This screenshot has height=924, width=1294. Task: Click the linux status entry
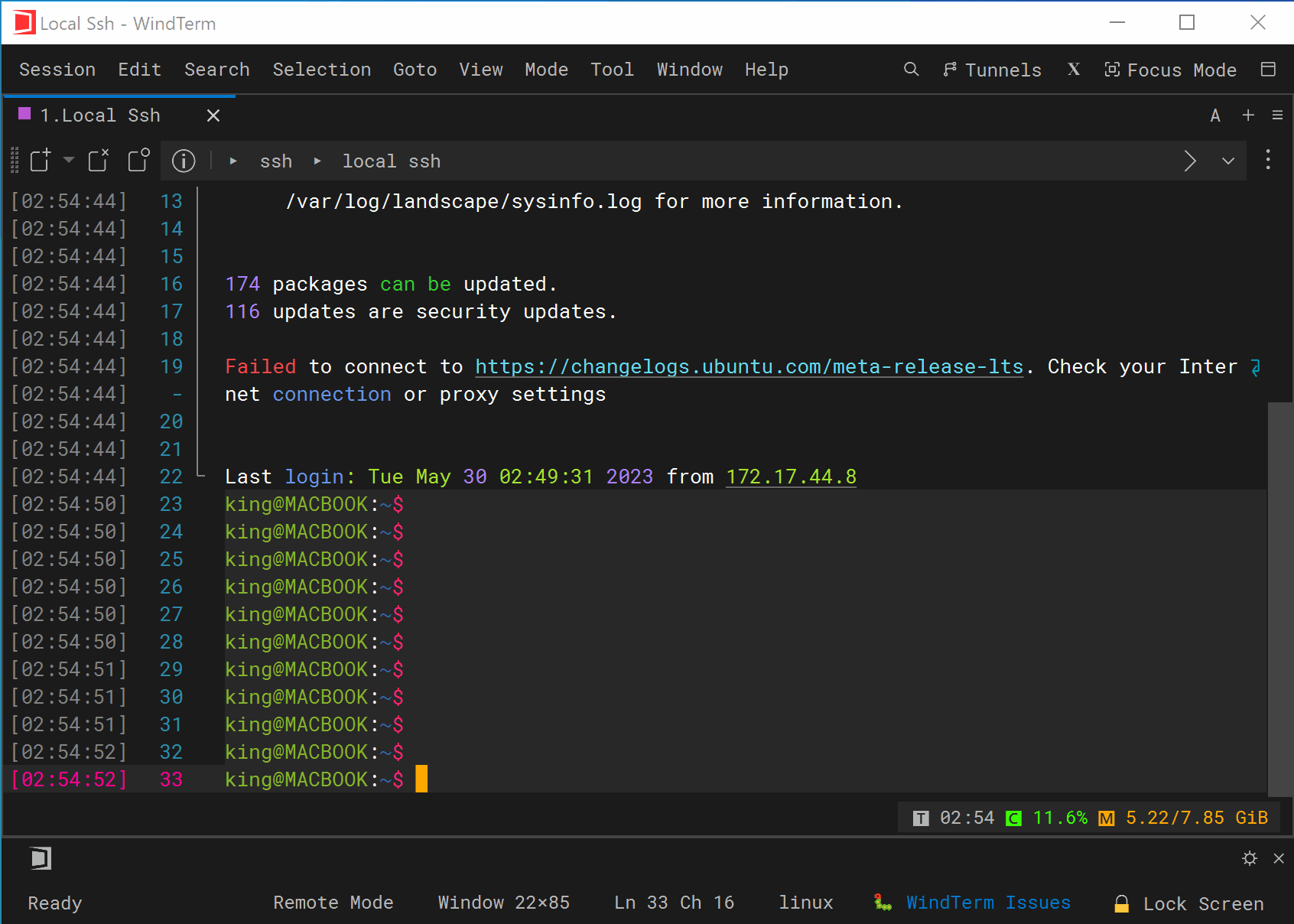click(806, 903)
